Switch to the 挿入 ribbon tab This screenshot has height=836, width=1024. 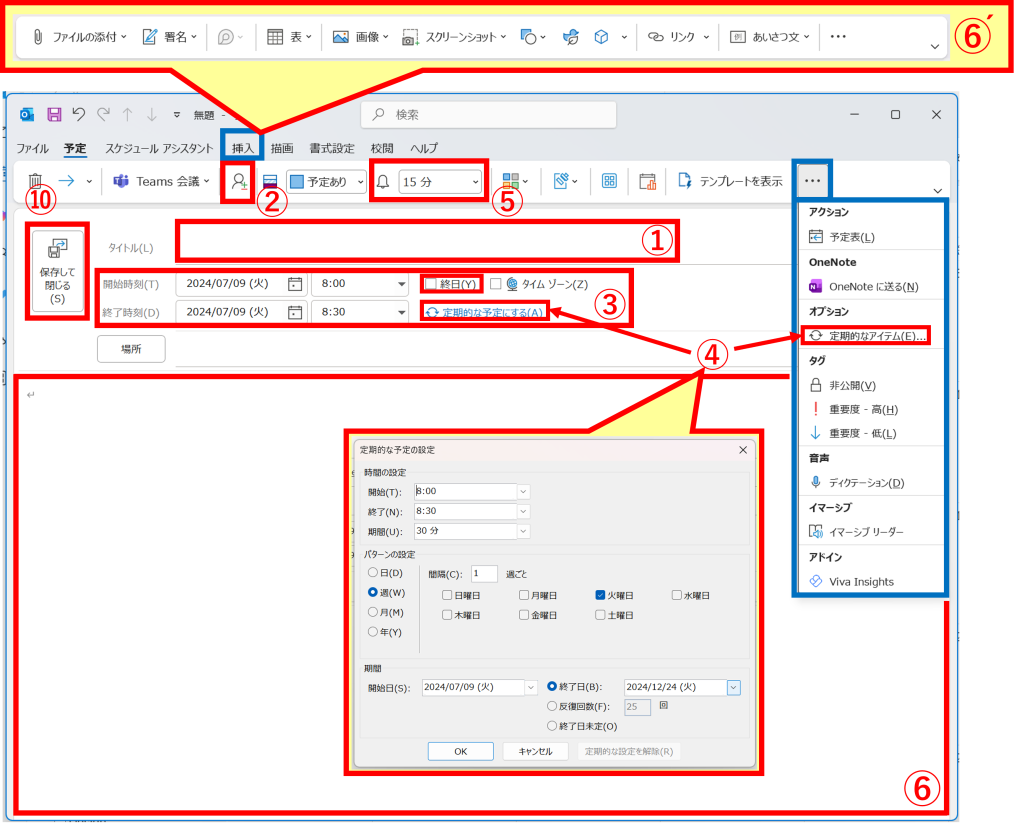pyautogui.click(x=243, y=148)
